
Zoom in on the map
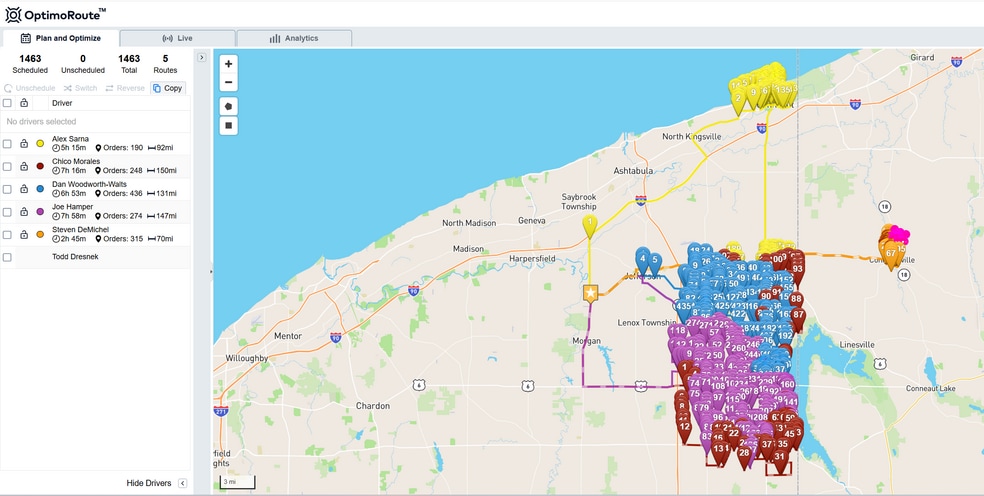(x=228, y=64)
